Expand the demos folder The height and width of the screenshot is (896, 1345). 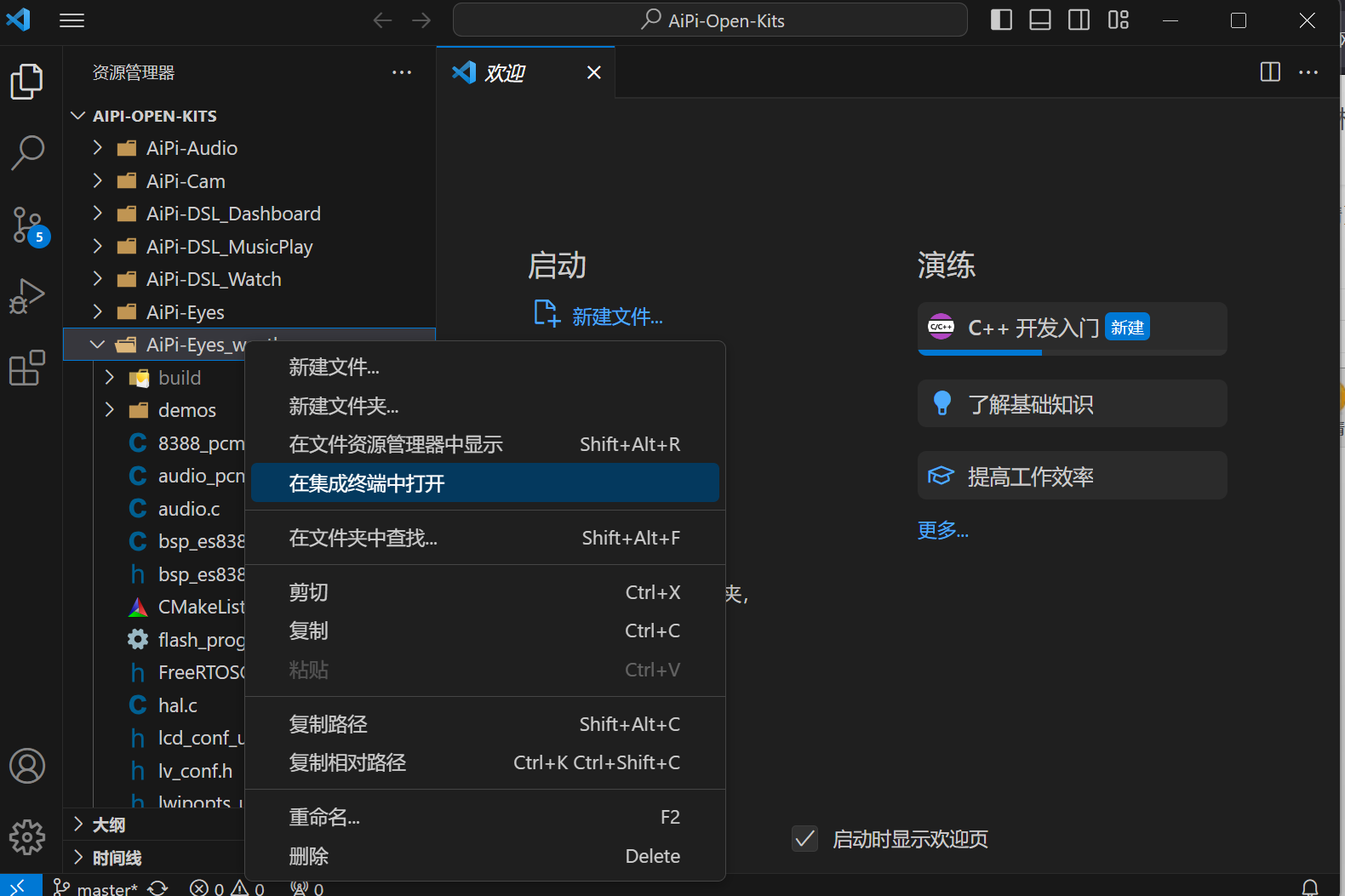pyautogui.click(x=155, y=410)
